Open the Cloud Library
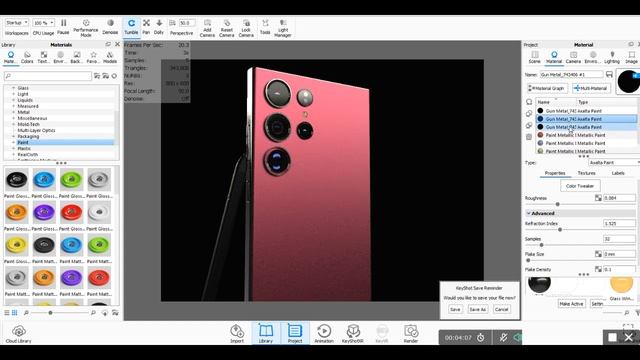 [x=18, y=334]
